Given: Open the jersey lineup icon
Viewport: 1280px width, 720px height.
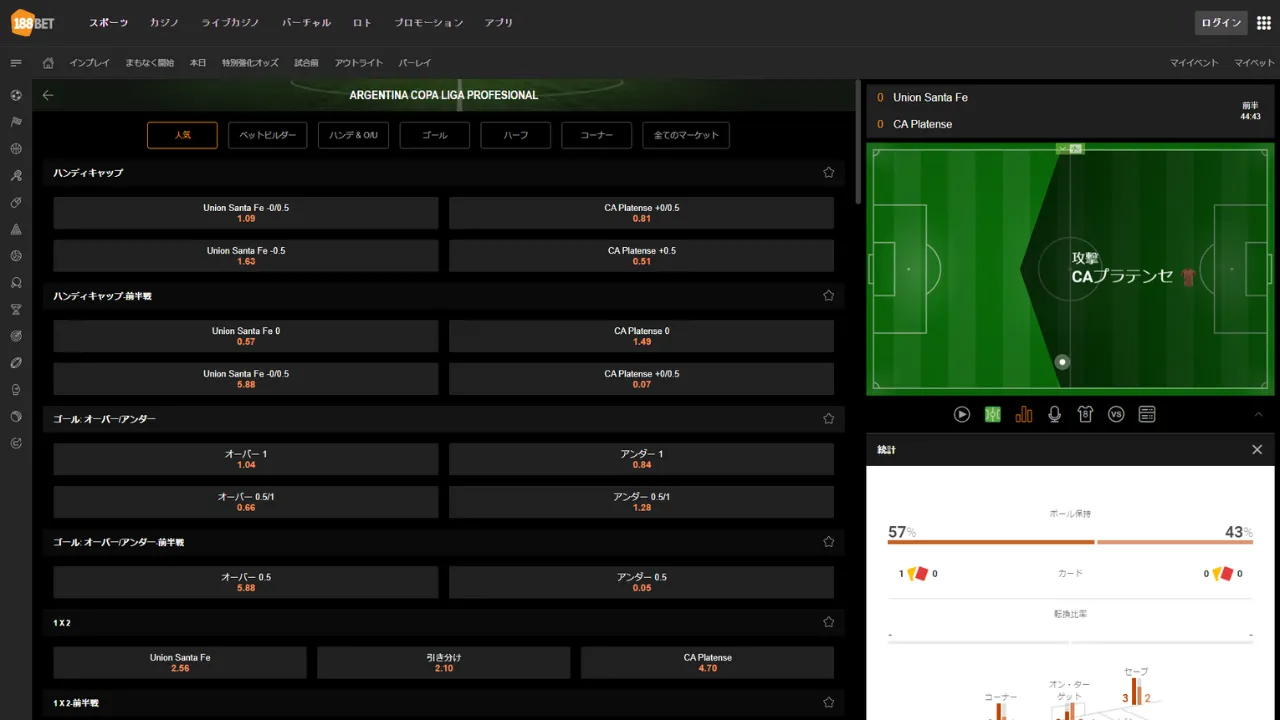Looking at the screenshot, I should tap(1085, 414).
